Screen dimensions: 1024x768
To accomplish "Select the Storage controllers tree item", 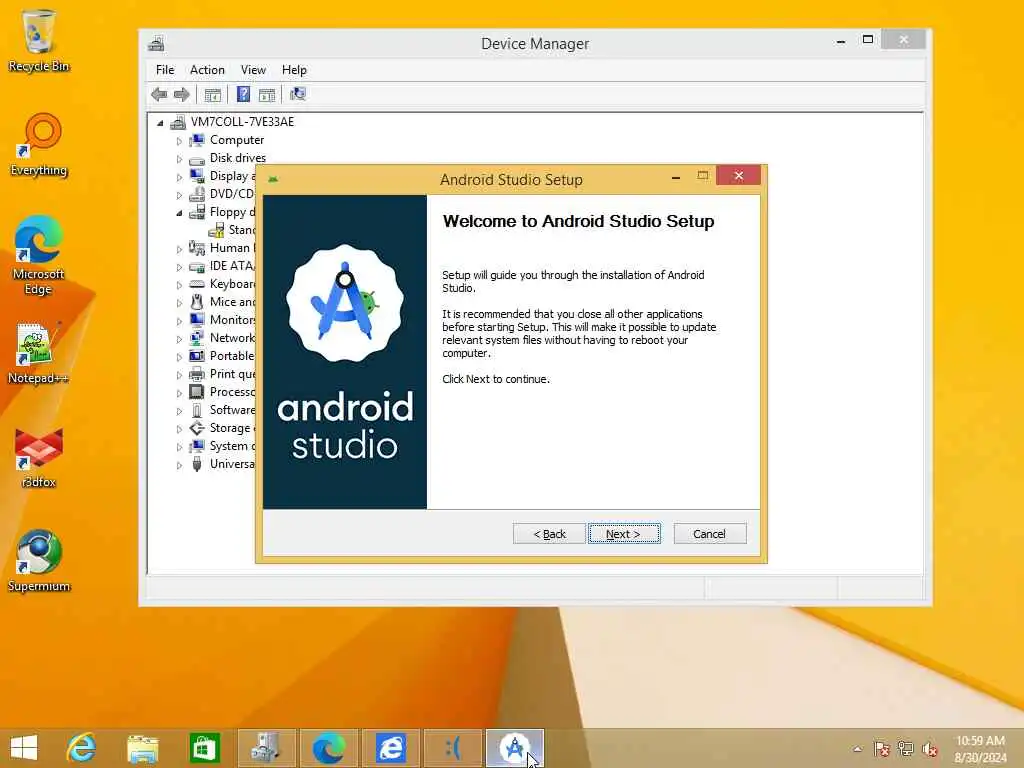I will 232,428.
